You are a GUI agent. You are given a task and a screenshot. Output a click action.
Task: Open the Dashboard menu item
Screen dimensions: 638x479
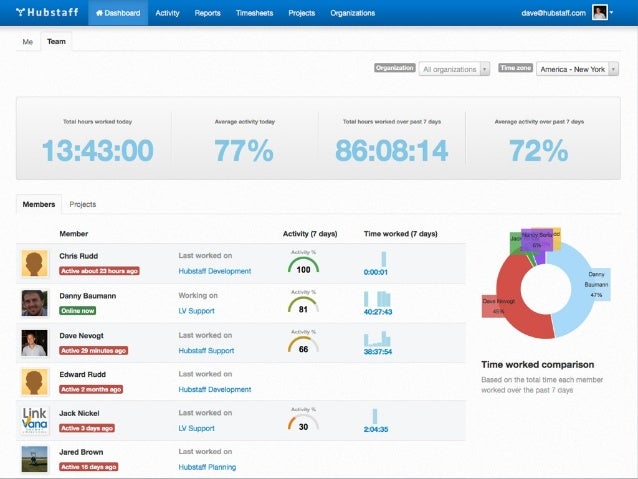(118, 13)
